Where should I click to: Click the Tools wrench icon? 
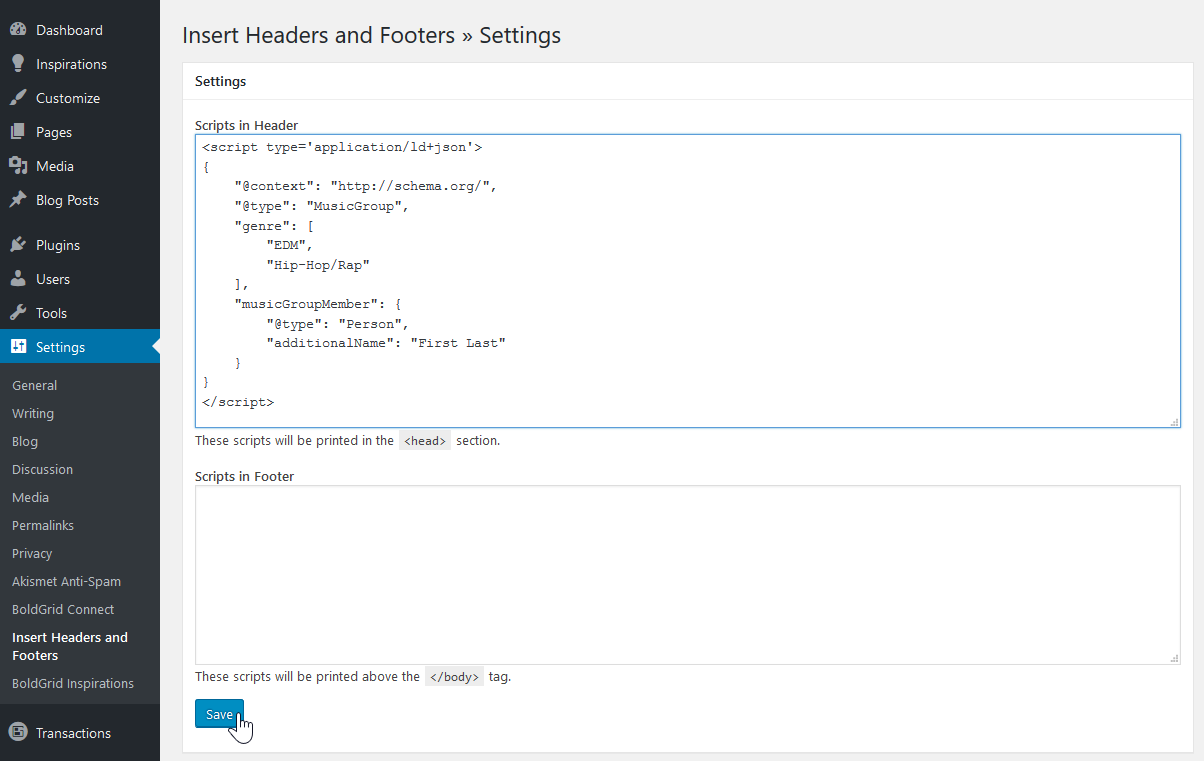(18, 313)
